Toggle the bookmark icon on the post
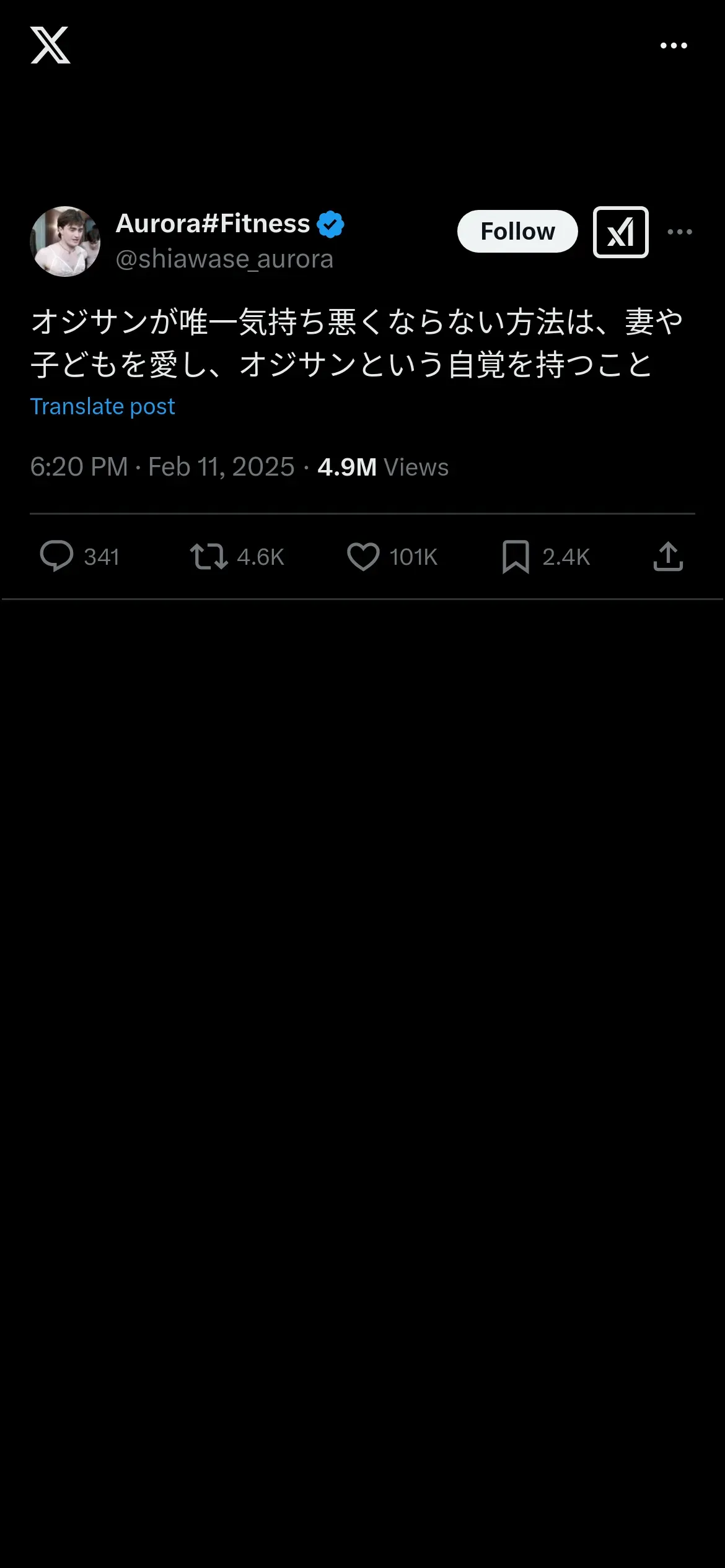 pyautogui.click(x=516, y=556)
